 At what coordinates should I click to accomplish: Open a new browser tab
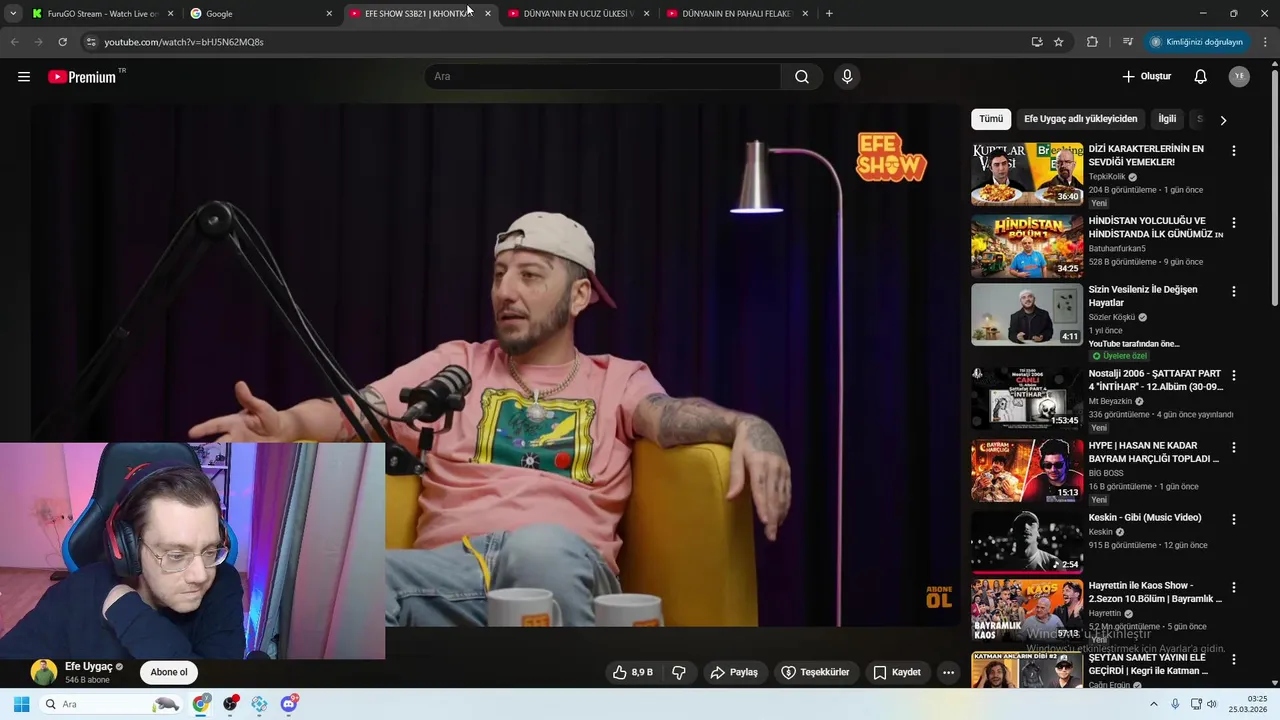(829, 13)
